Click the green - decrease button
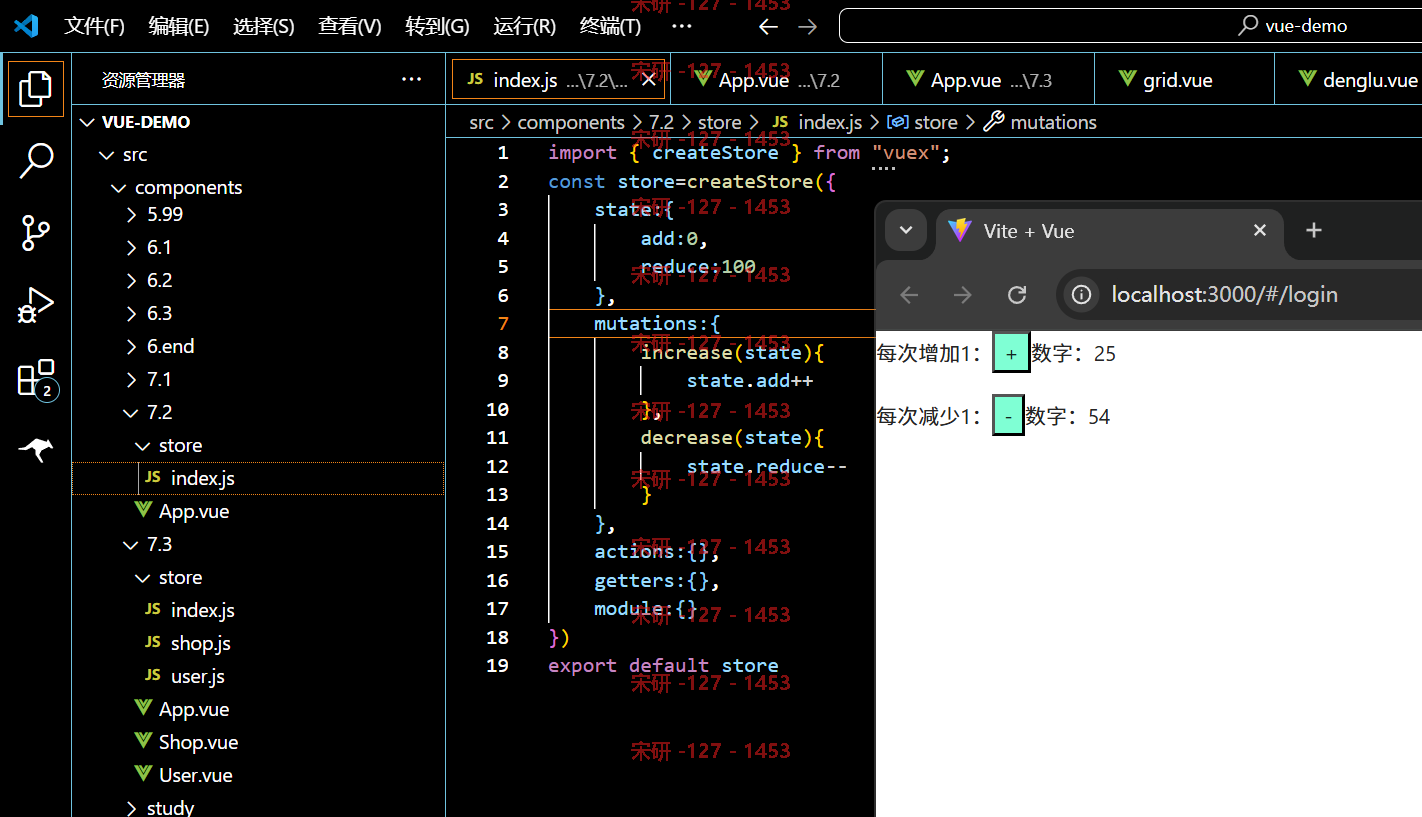Image resolution: width=1422 pixels, height=817 pixels. pos(1008,416)
